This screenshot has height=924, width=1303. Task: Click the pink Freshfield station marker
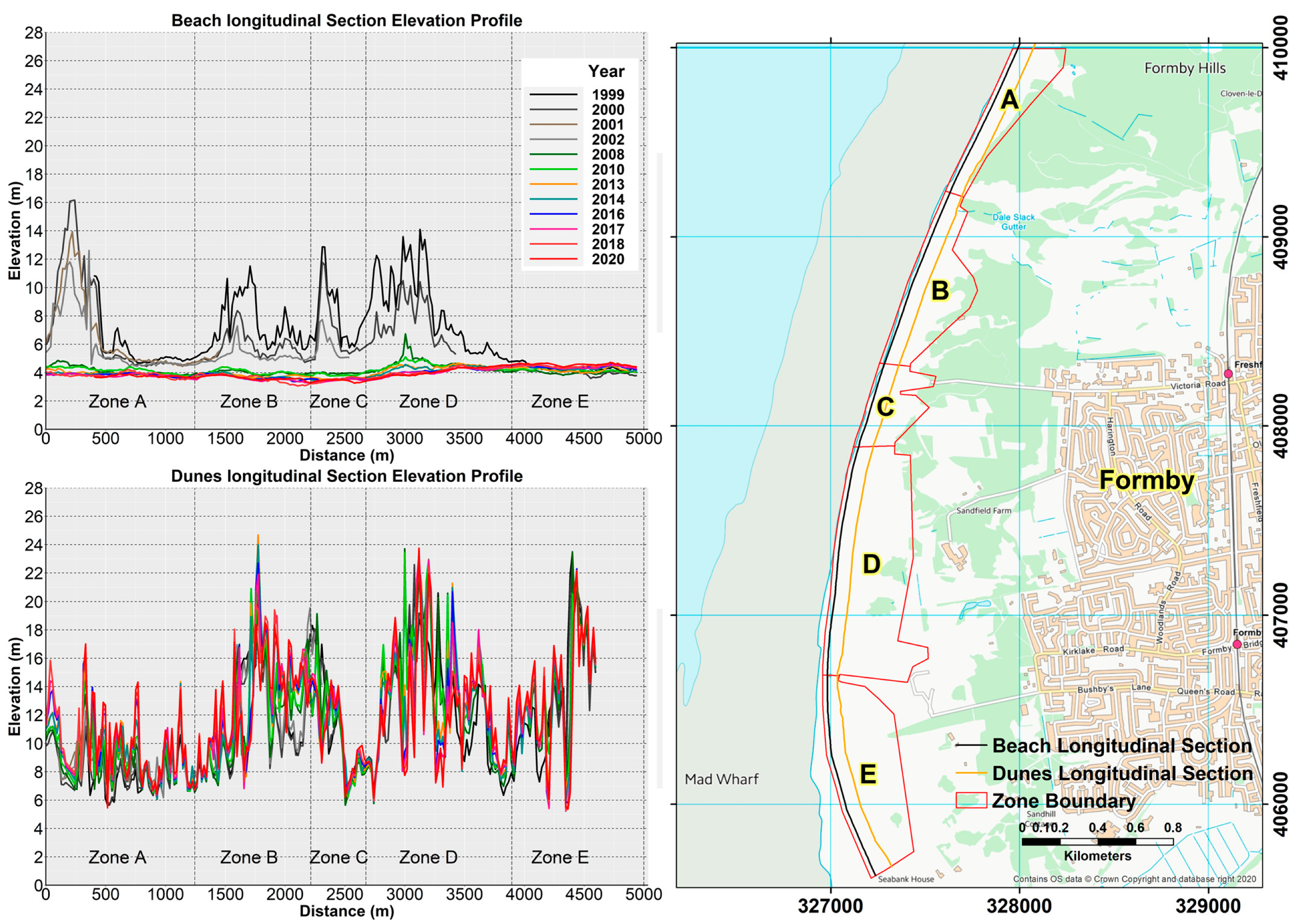pos(1228,374)
